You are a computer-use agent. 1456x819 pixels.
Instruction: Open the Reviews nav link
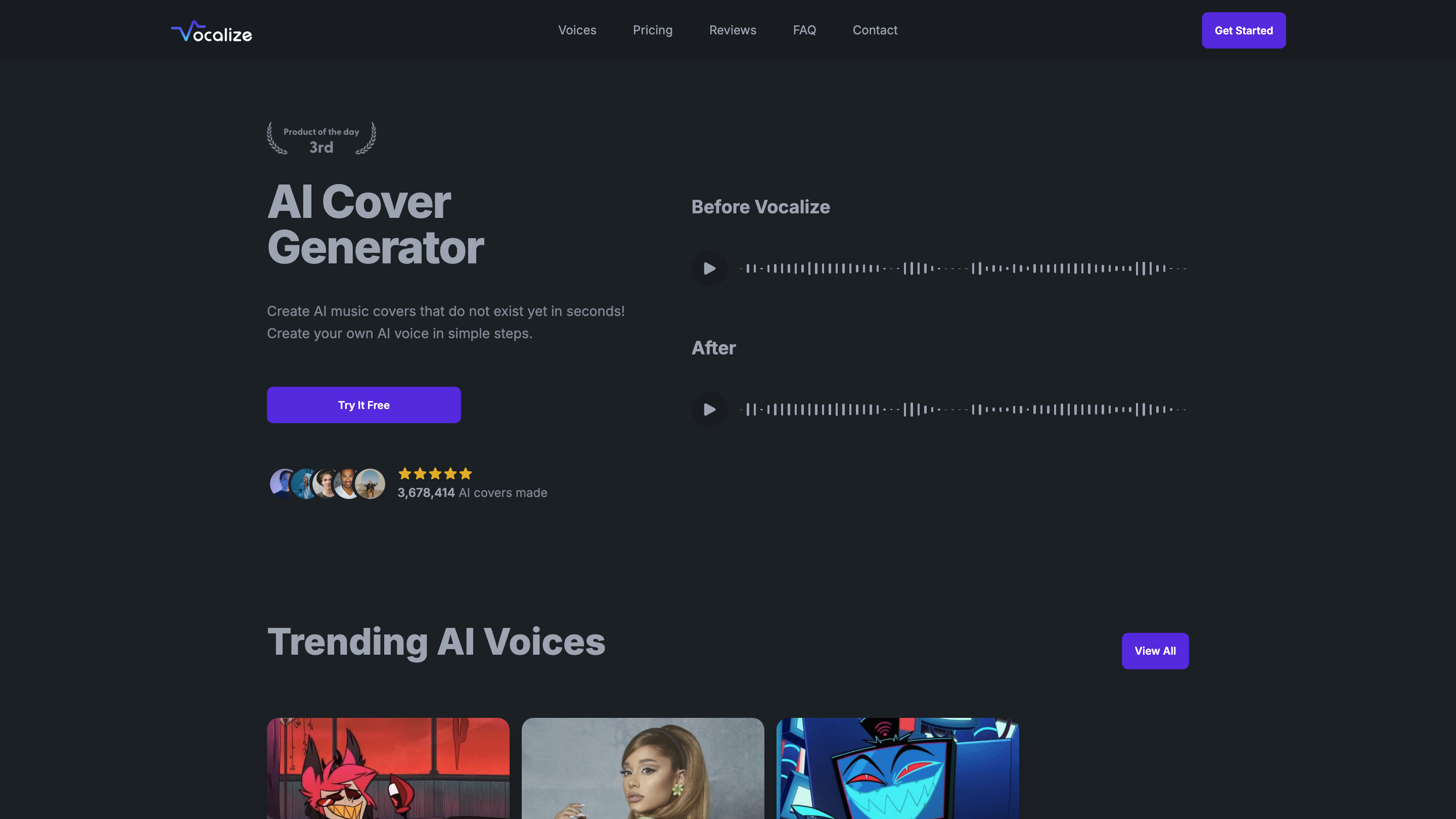coord(733,30)
